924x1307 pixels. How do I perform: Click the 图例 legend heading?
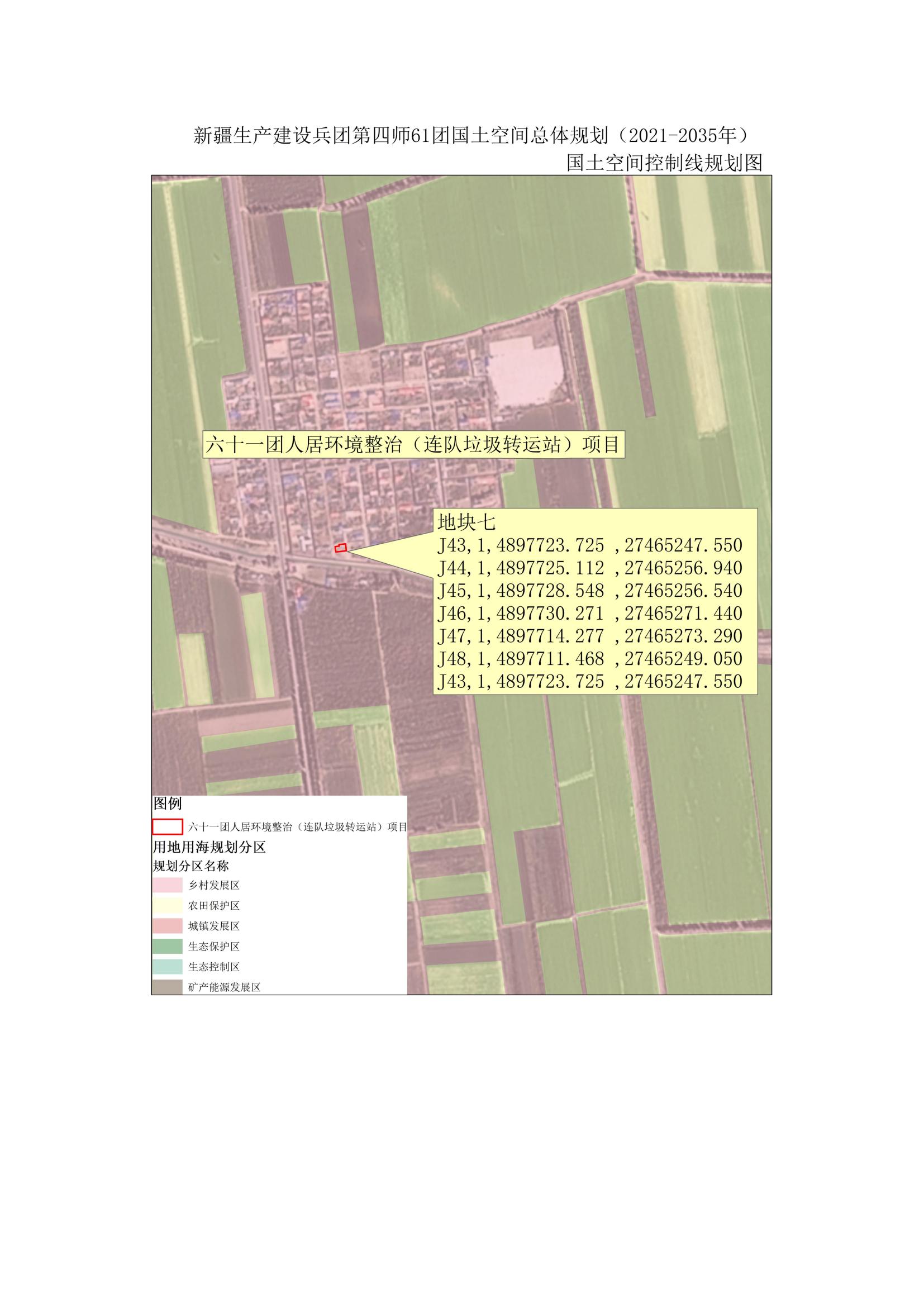point(167,803)
